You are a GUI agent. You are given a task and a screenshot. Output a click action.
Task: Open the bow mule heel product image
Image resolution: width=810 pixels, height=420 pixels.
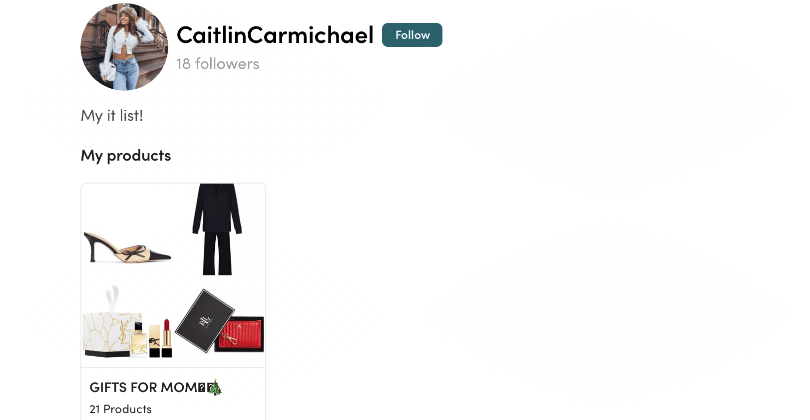[127, 230]
